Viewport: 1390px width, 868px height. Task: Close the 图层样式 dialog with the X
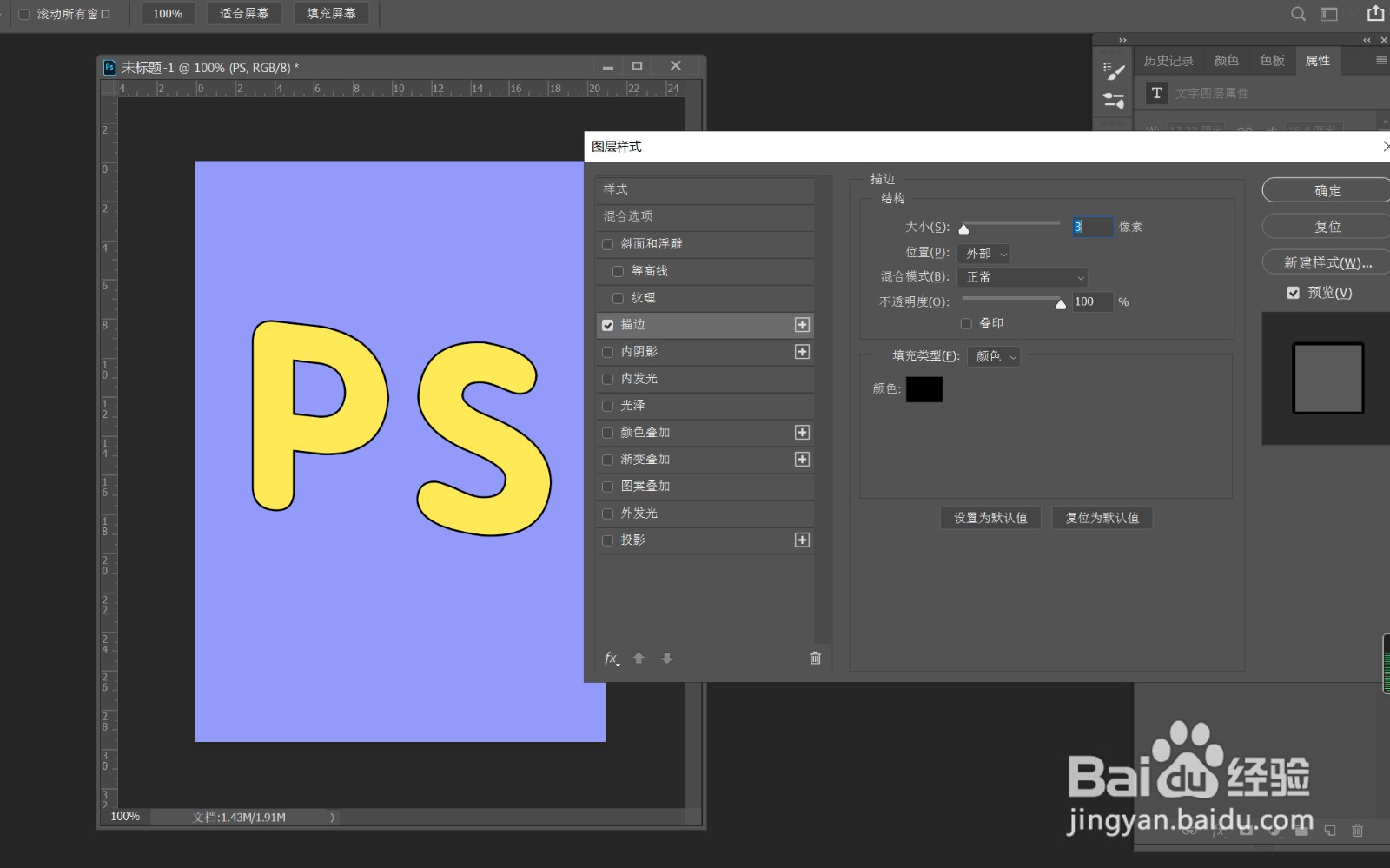click(1385, 147)
